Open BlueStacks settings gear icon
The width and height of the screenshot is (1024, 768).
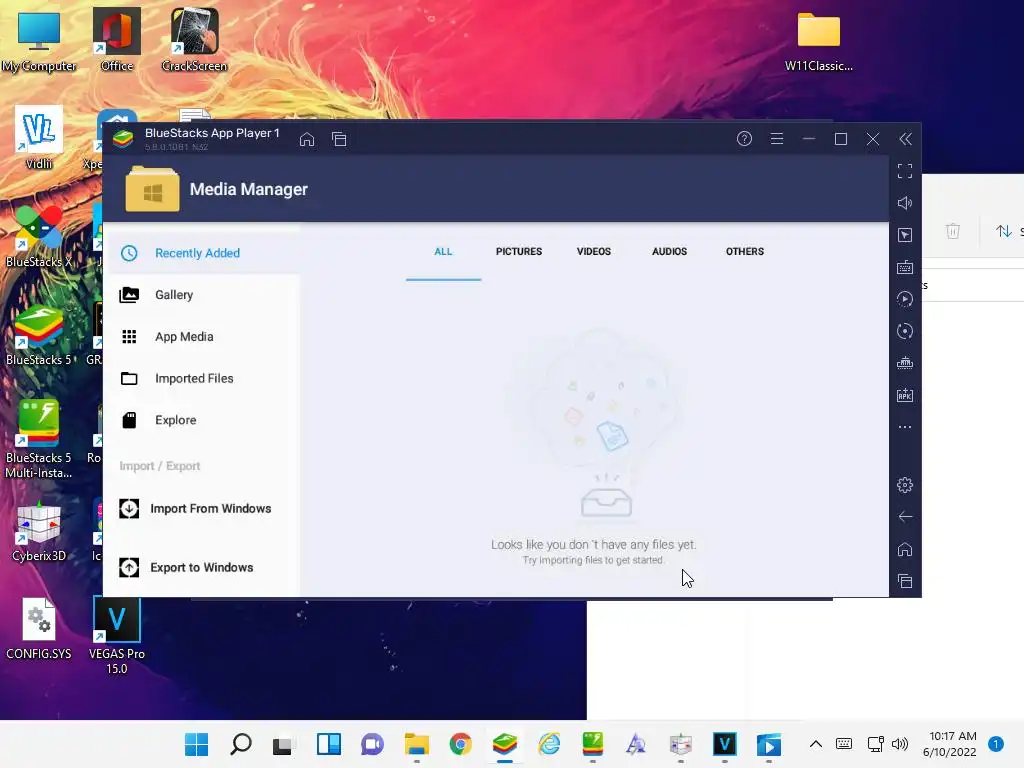point(904,485)
